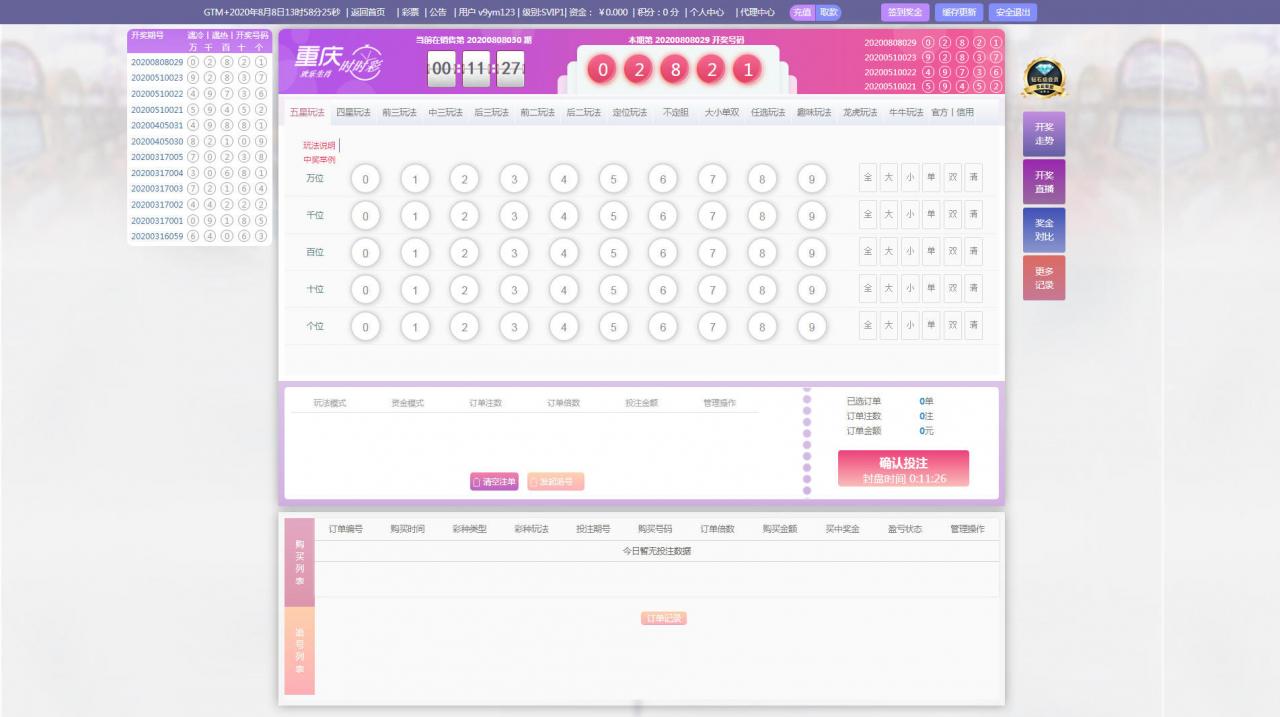1280x717 pixels.
Task: Click the 重庆时时彩 logo
Action: (x=336, y=63)
